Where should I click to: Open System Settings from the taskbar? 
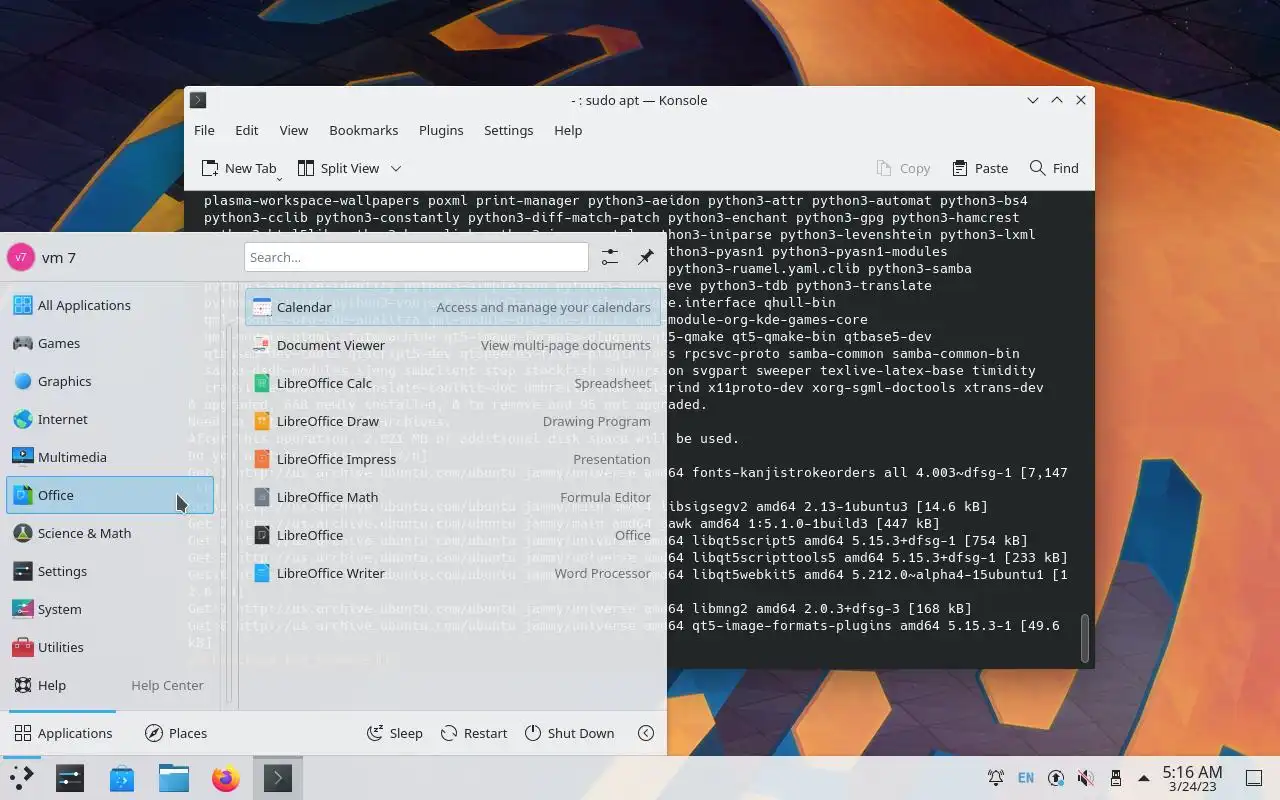(70, 778)
